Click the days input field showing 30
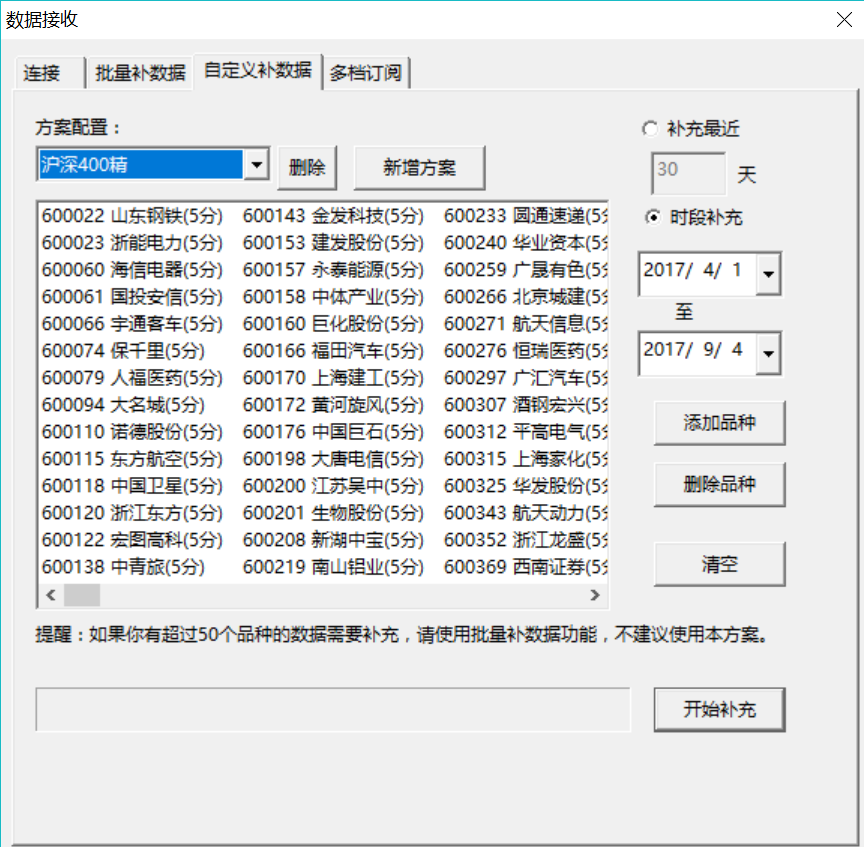 tap(688, 174)
